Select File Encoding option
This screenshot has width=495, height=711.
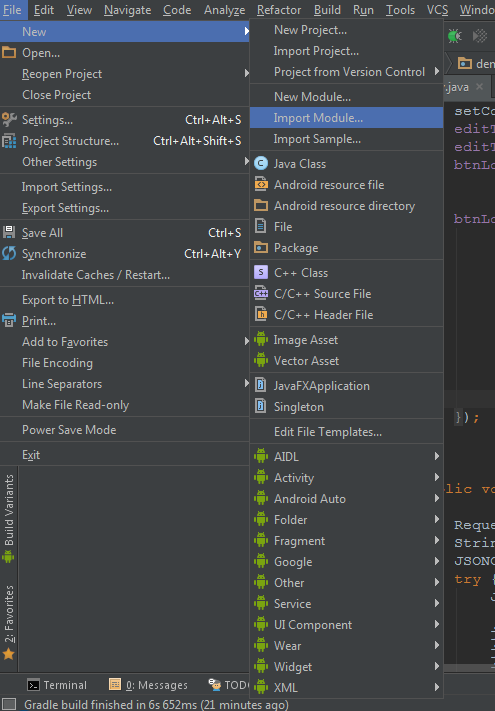coord(125,363)
